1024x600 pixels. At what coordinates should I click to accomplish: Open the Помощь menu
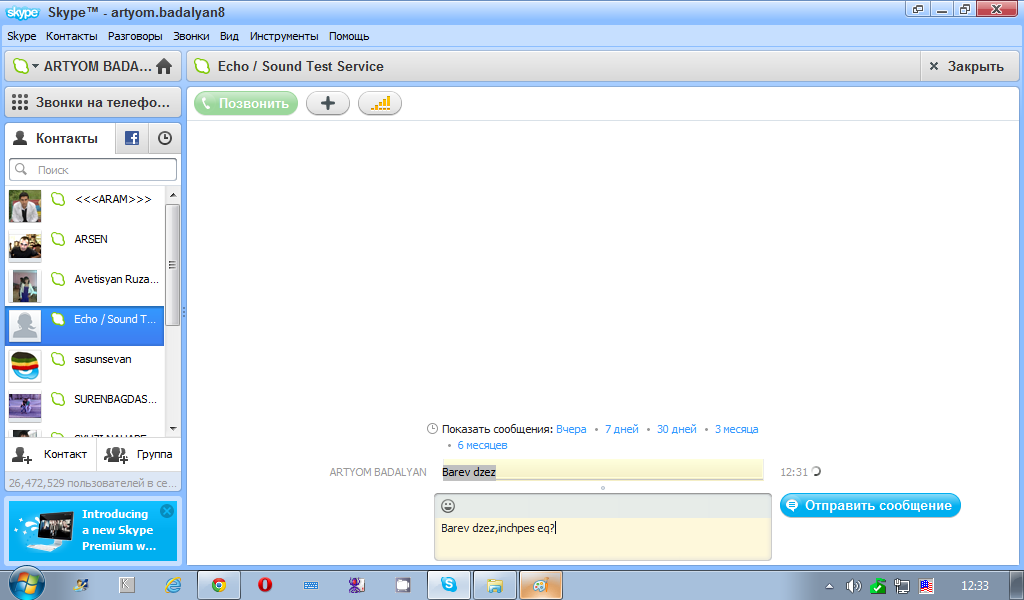pyautogui.click(x=349, y=36)
